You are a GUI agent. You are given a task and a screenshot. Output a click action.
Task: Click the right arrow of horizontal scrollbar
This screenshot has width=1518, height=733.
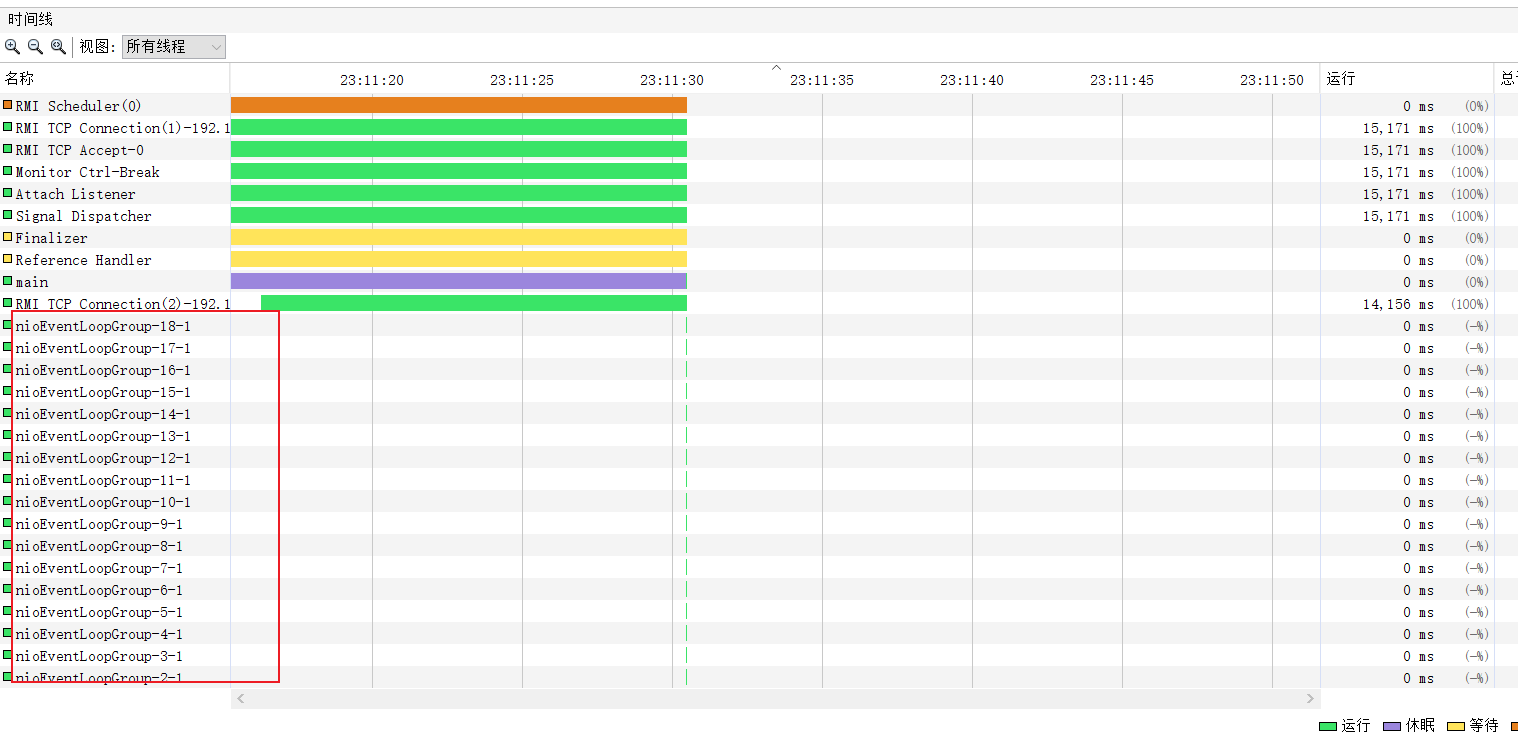point(1310,699)
